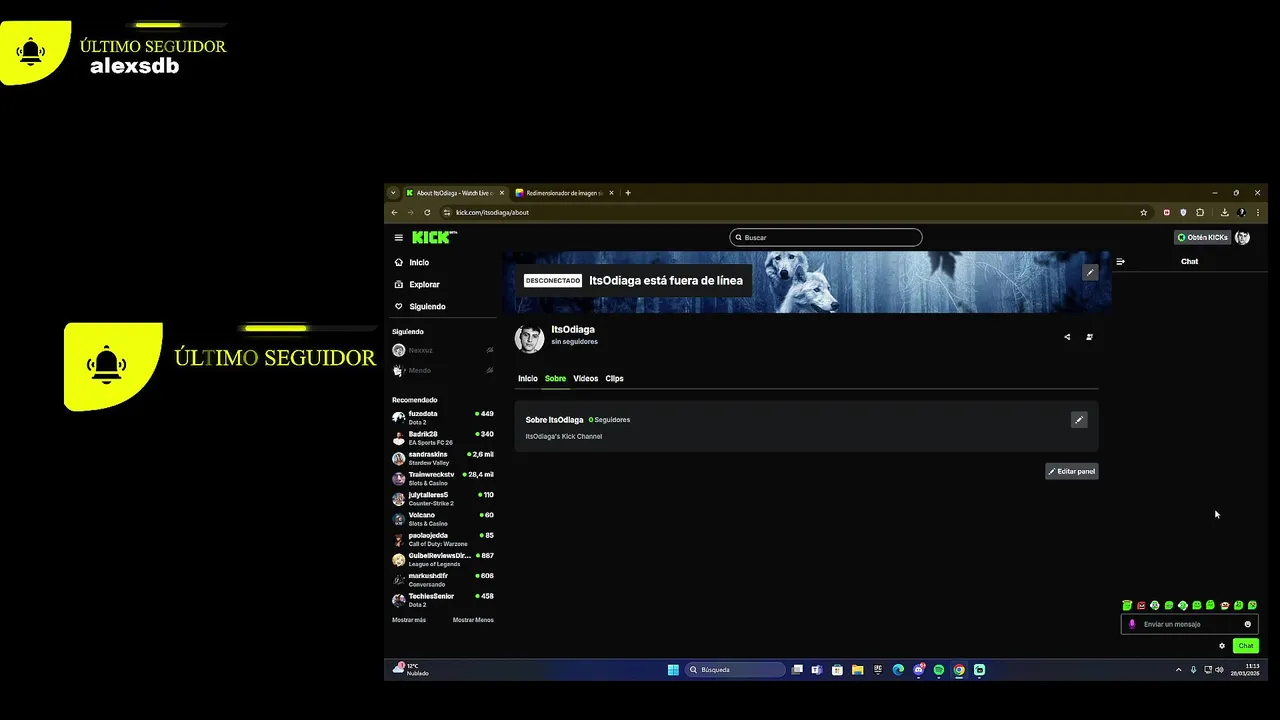Open the tab search dropdown arrow
The height and width of the screenshot is (720, 1280).
pos(393,193)
